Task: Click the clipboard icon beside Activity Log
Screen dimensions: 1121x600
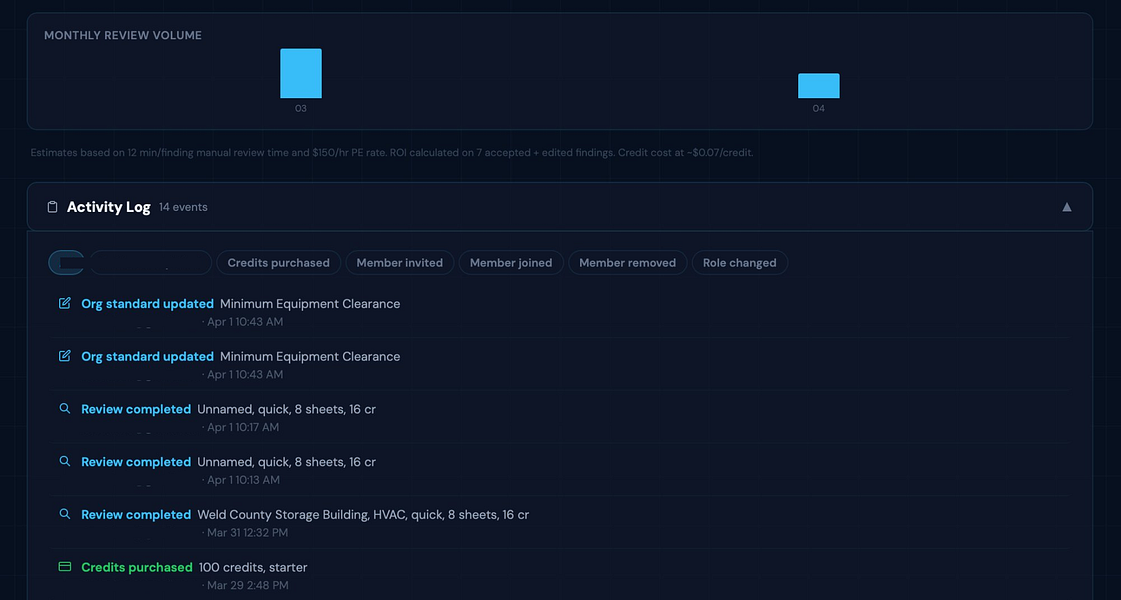Action: click(52, 207)
